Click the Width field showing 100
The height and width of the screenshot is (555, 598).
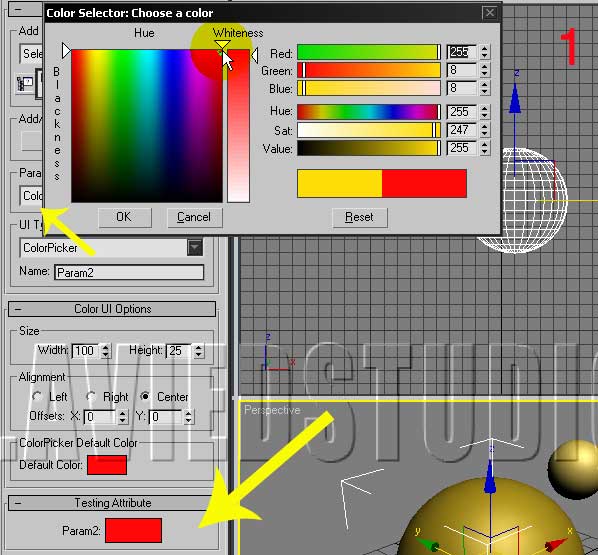pos(86,351)
